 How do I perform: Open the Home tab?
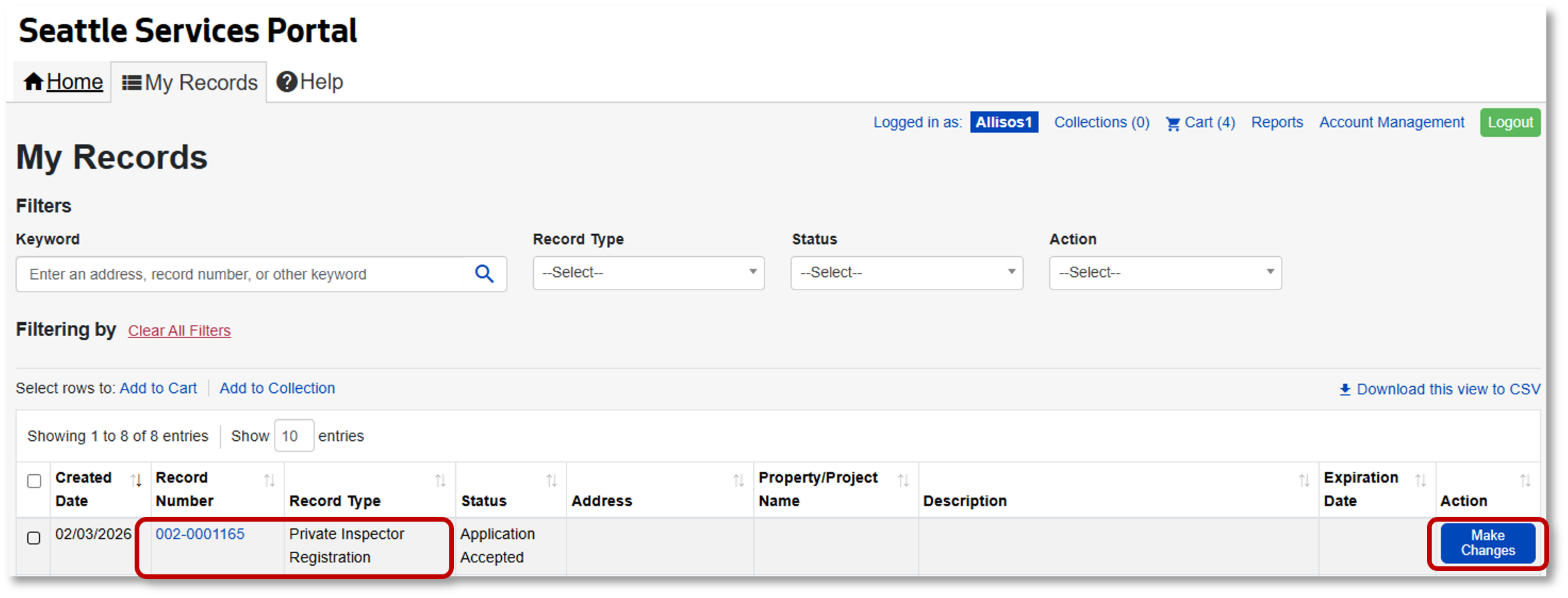(x=63, y=82)
